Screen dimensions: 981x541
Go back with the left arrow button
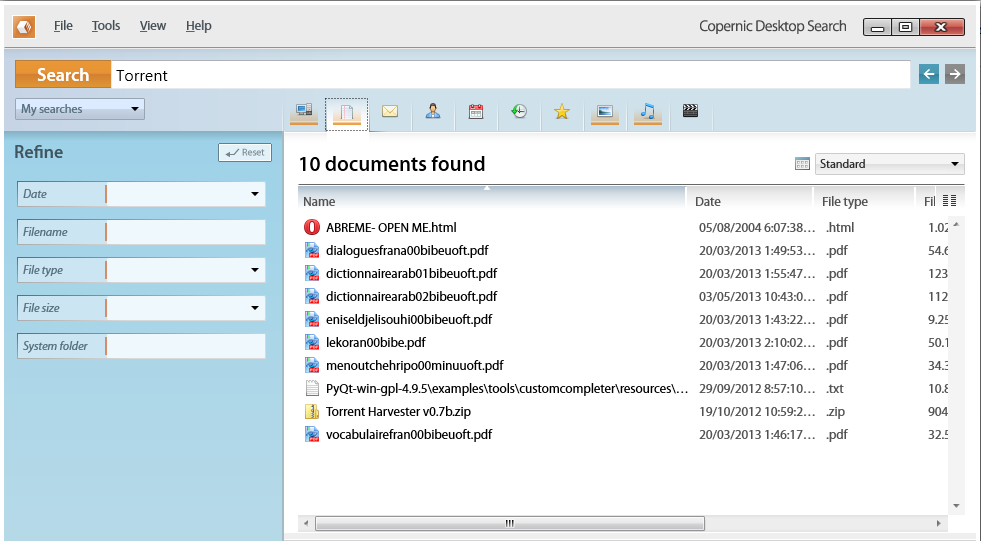929,74
